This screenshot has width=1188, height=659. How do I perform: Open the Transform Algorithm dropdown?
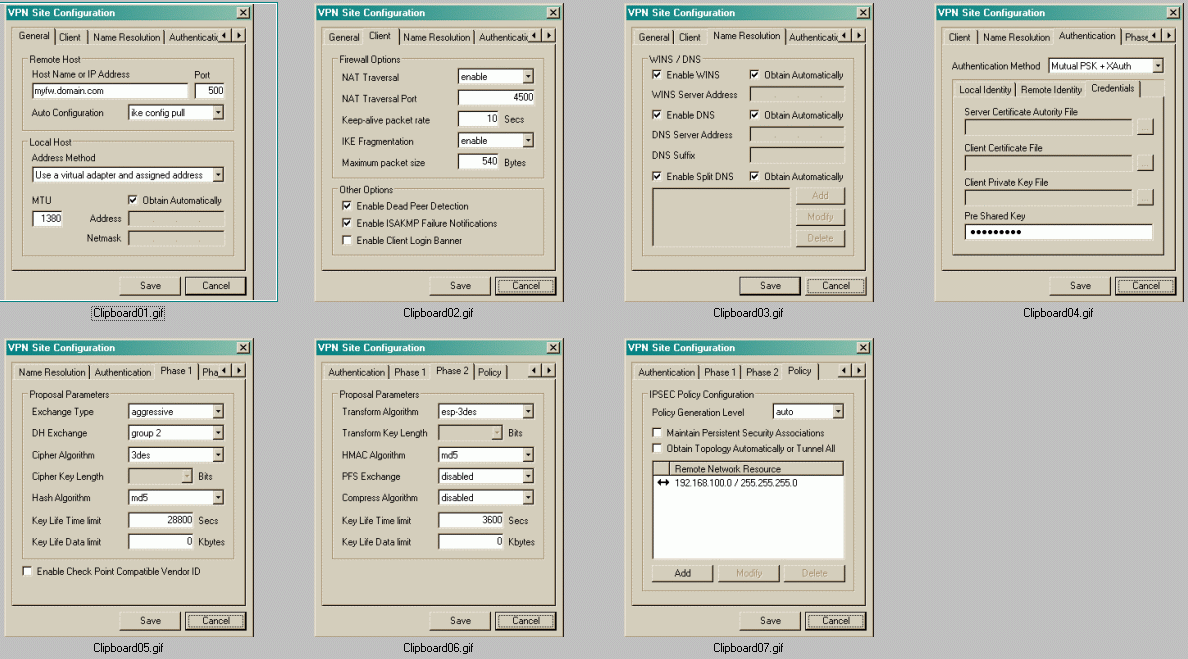(x=528, y=411)
